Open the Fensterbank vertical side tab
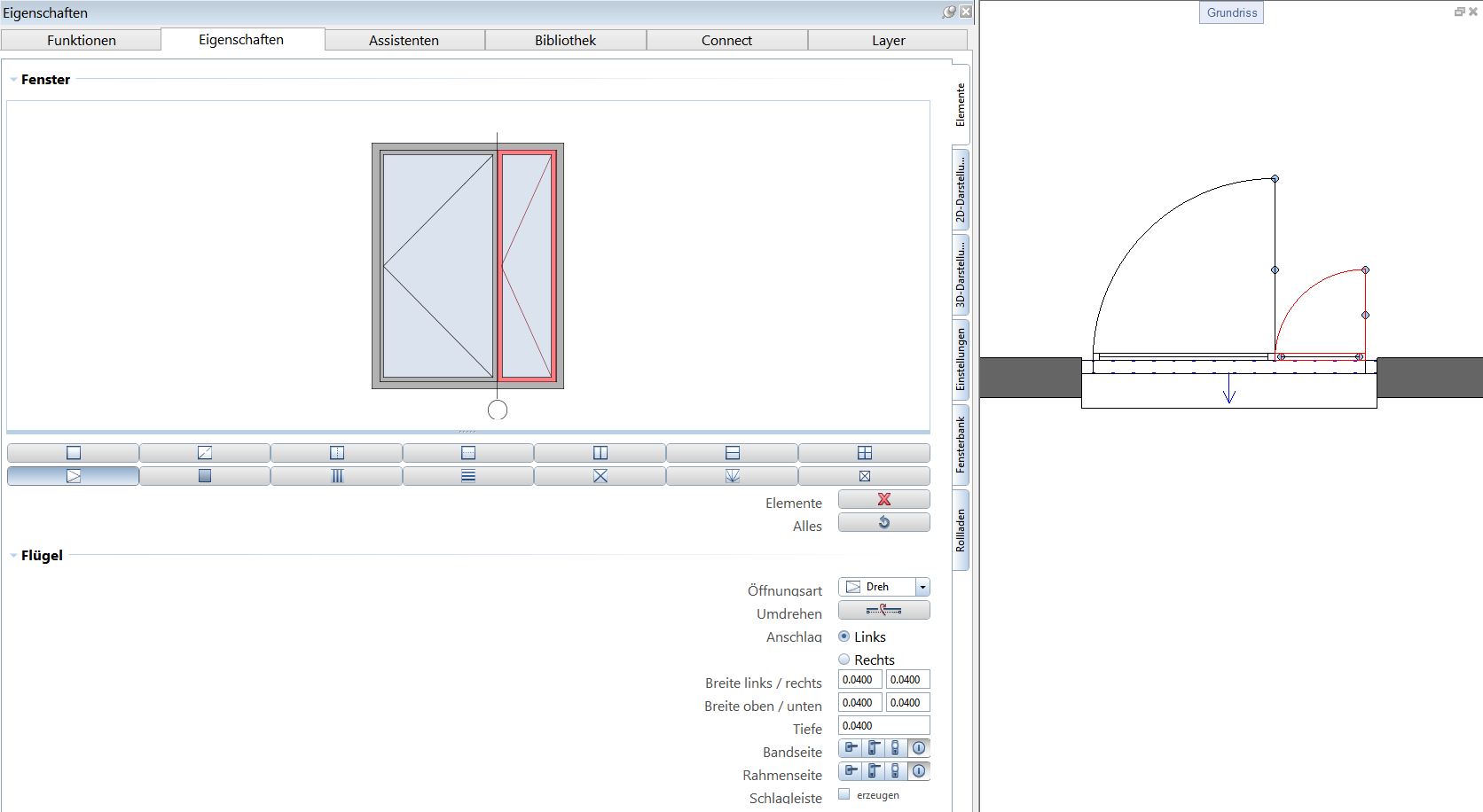1483x812 pixels. click(960, 444)
